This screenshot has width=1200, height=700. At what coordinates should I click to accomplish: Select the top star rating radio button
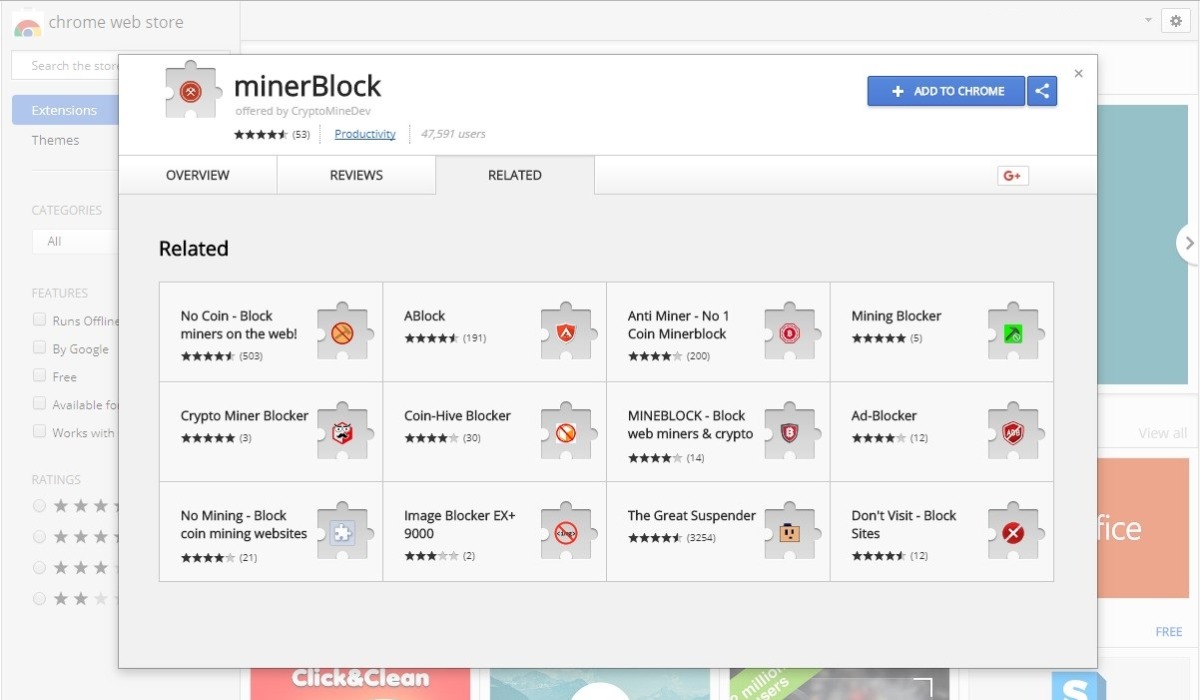coord(40,506)
